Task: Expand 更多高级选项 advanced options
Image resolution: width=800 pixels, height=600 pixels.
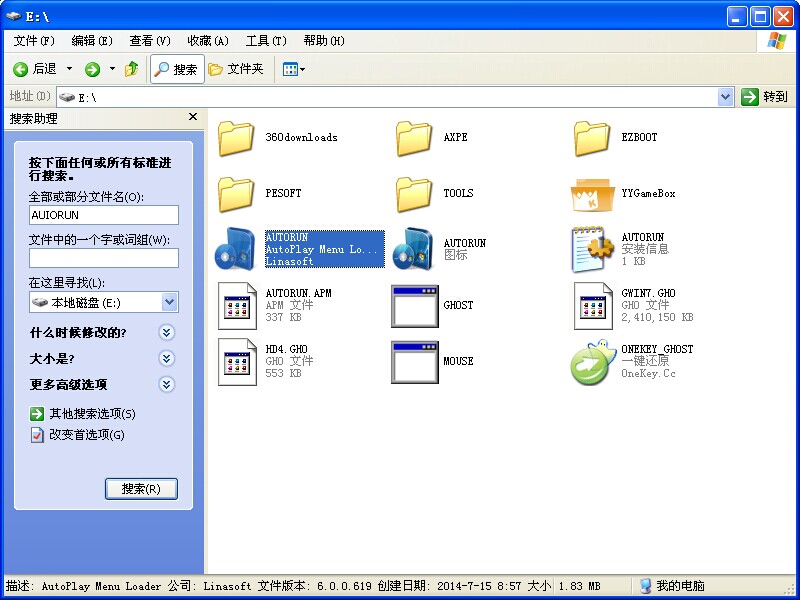Action: (167, 382)
